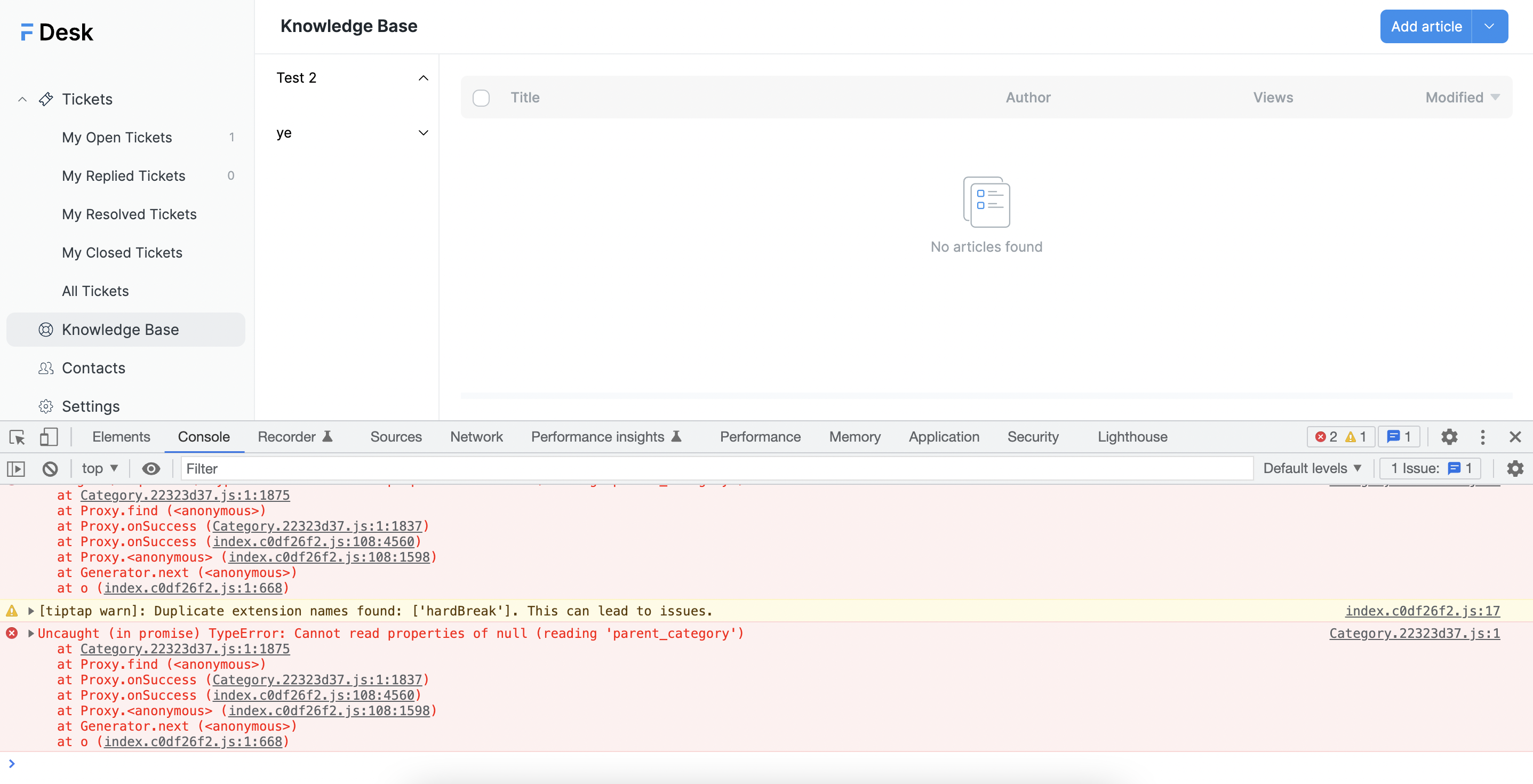The width and height of the screenshot is (1533, 784).
Task: Collapse the Test 2 category chevron
Action: coord(423,78)
